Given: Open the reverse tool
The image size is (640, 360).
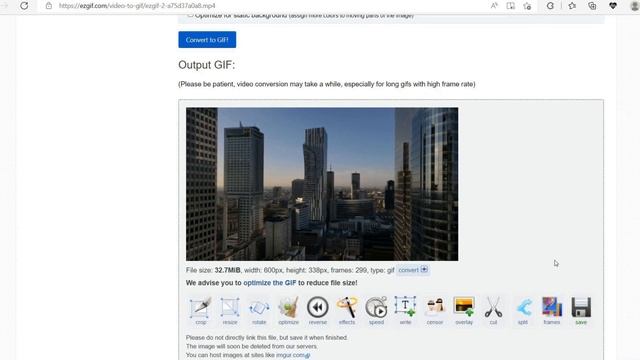Looking at the screenshot, I should [318, 311].
